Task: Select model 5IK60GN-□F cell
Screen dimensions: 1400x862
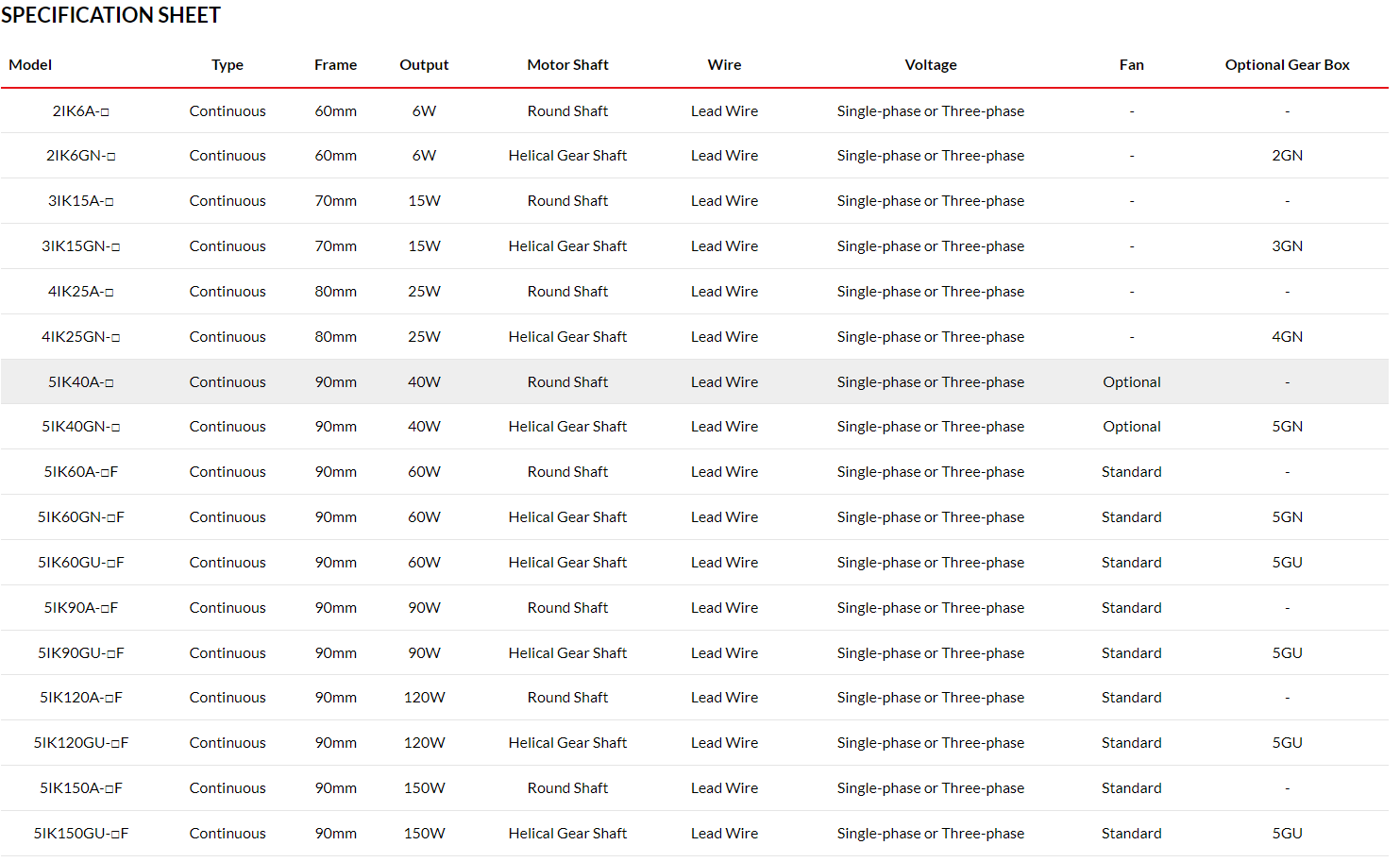Action: 81,517
